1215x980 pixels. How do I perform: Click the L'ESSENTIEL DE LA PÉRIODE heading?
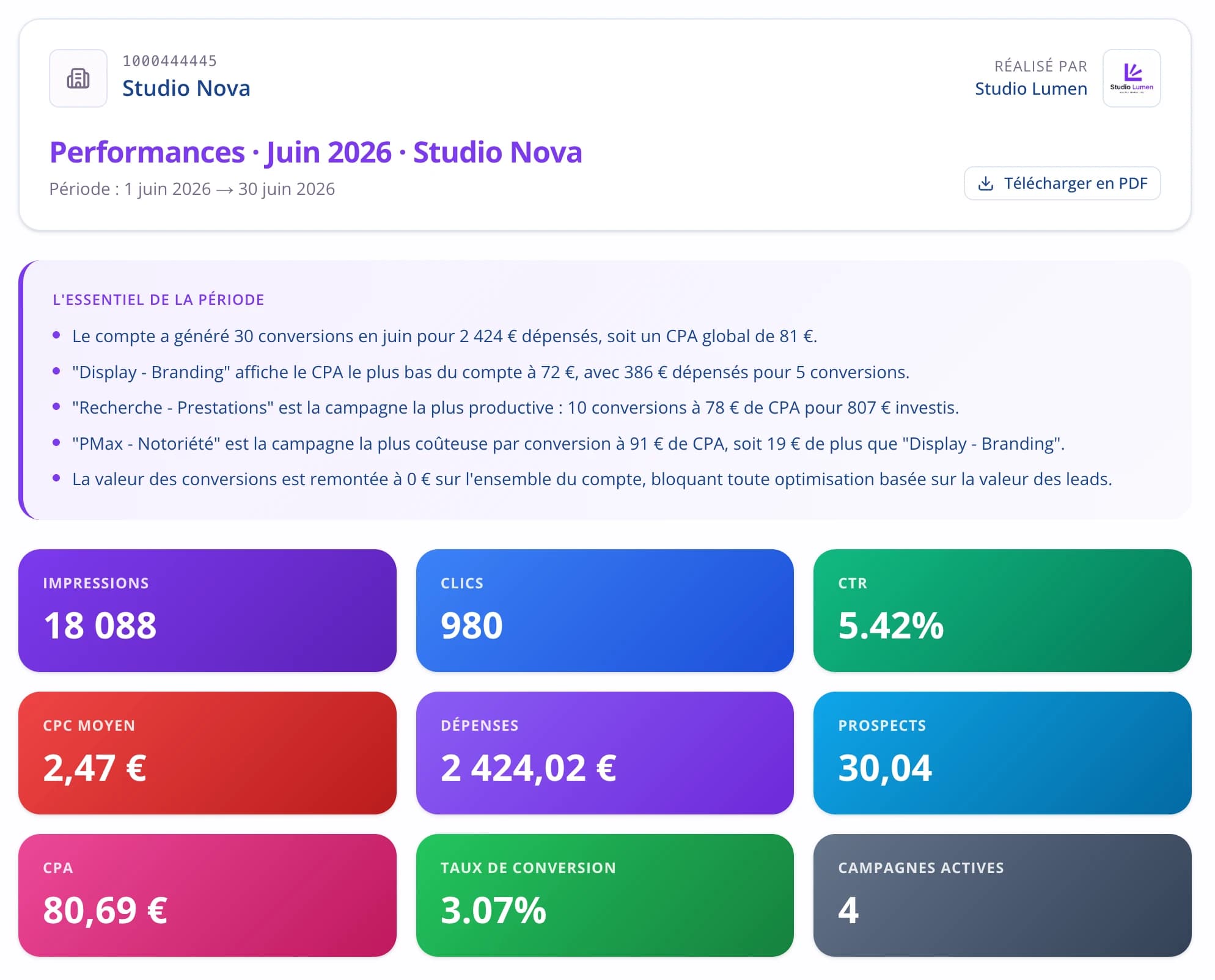pos(158,300)
